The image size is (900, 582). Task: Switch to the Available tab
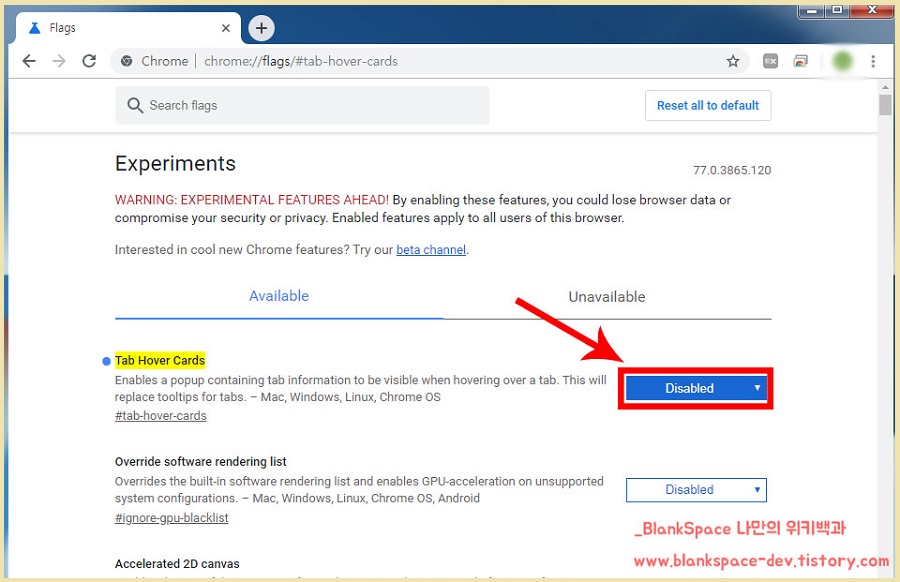click(279, 296)
